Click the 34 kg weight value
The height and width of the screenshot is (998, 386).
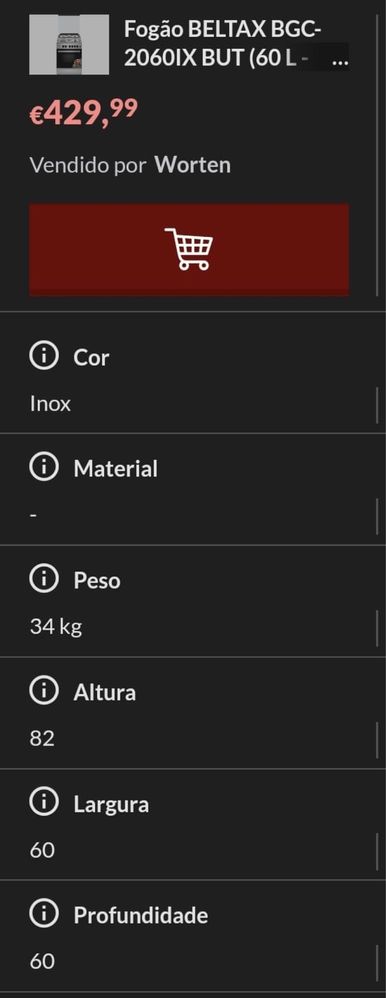click(x=55, y=628)
